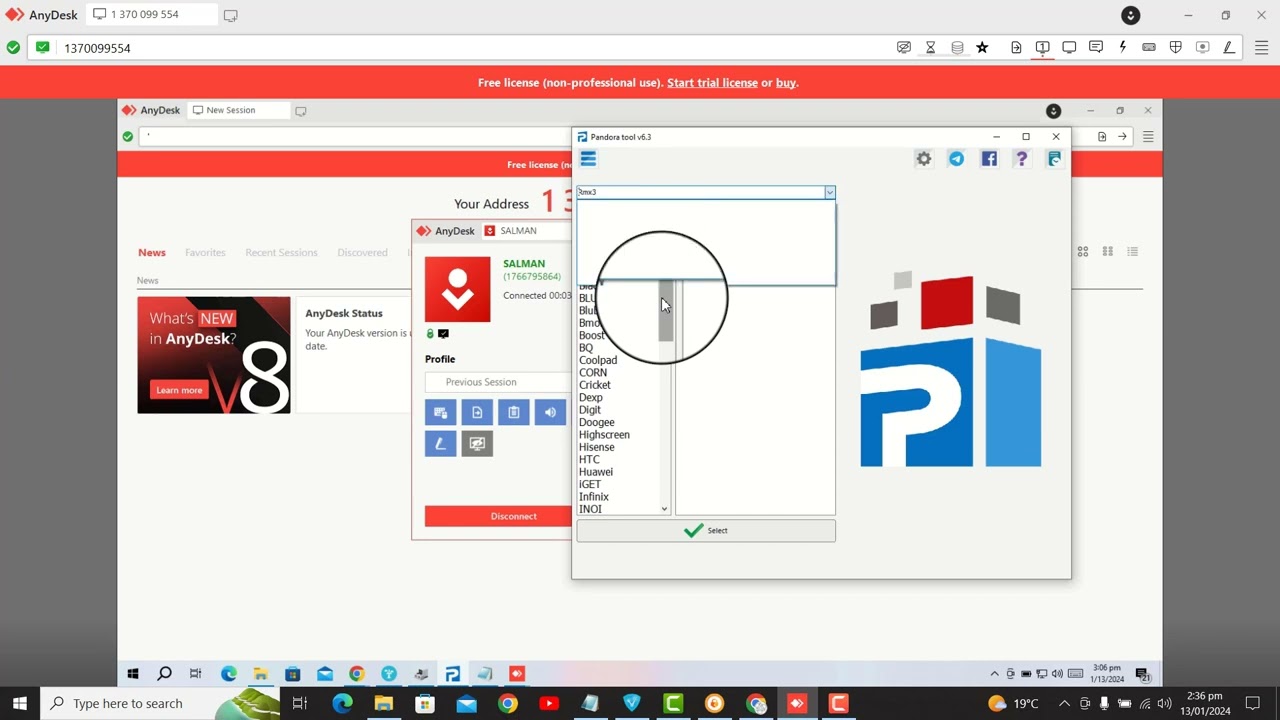Open AnyDesk actions lightning icon
The image size is (1280, 720).
[1123, 47]
